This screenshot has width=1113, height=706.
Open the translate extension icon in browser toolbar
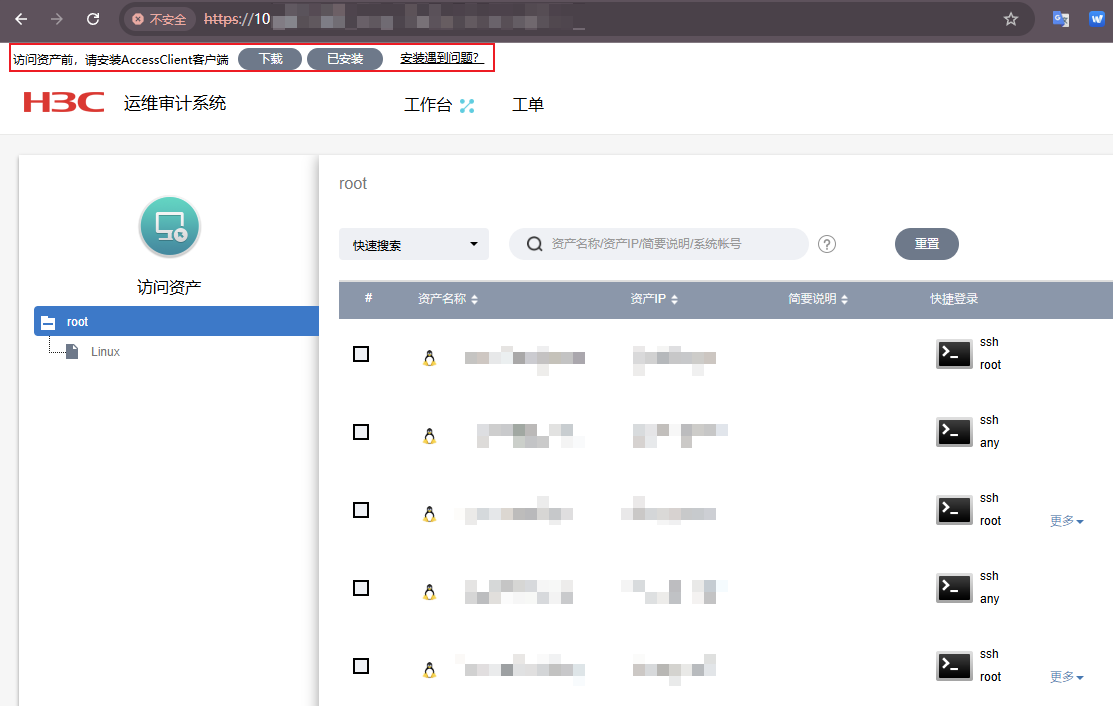coord(1061,19)
